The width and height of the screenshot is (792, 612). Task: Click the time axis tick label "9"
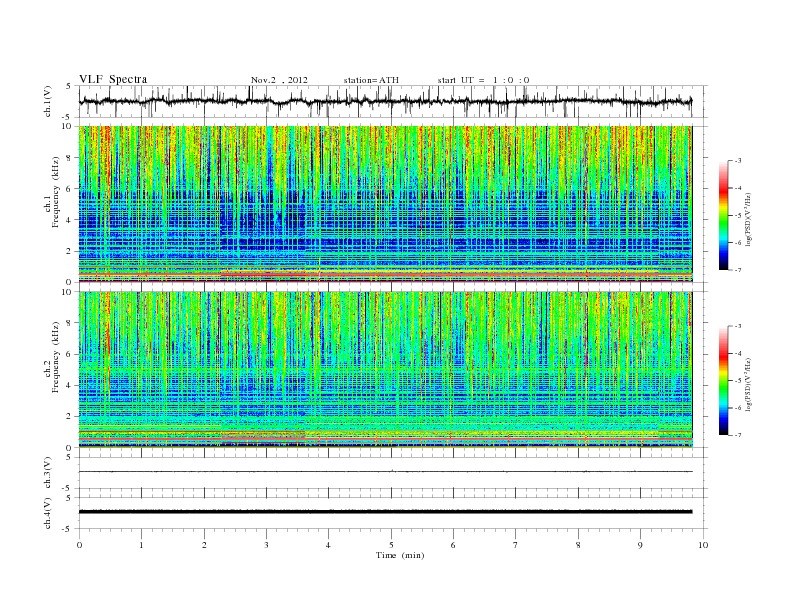coord(640,545)
